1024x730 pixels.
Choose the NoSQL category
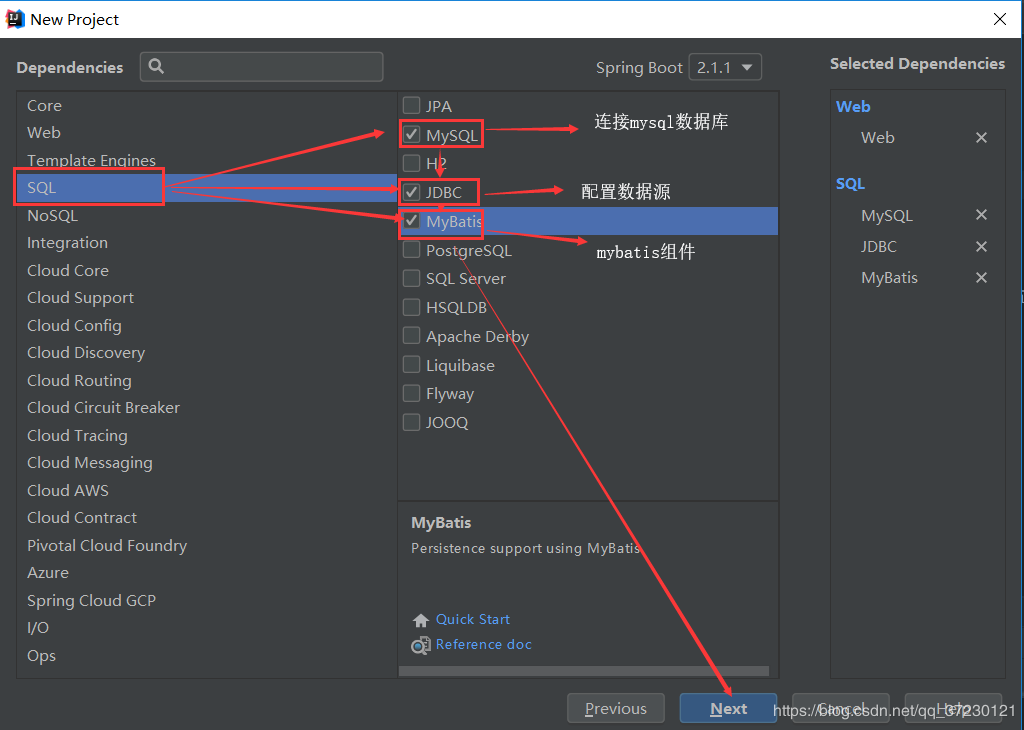tap(206, 215)
